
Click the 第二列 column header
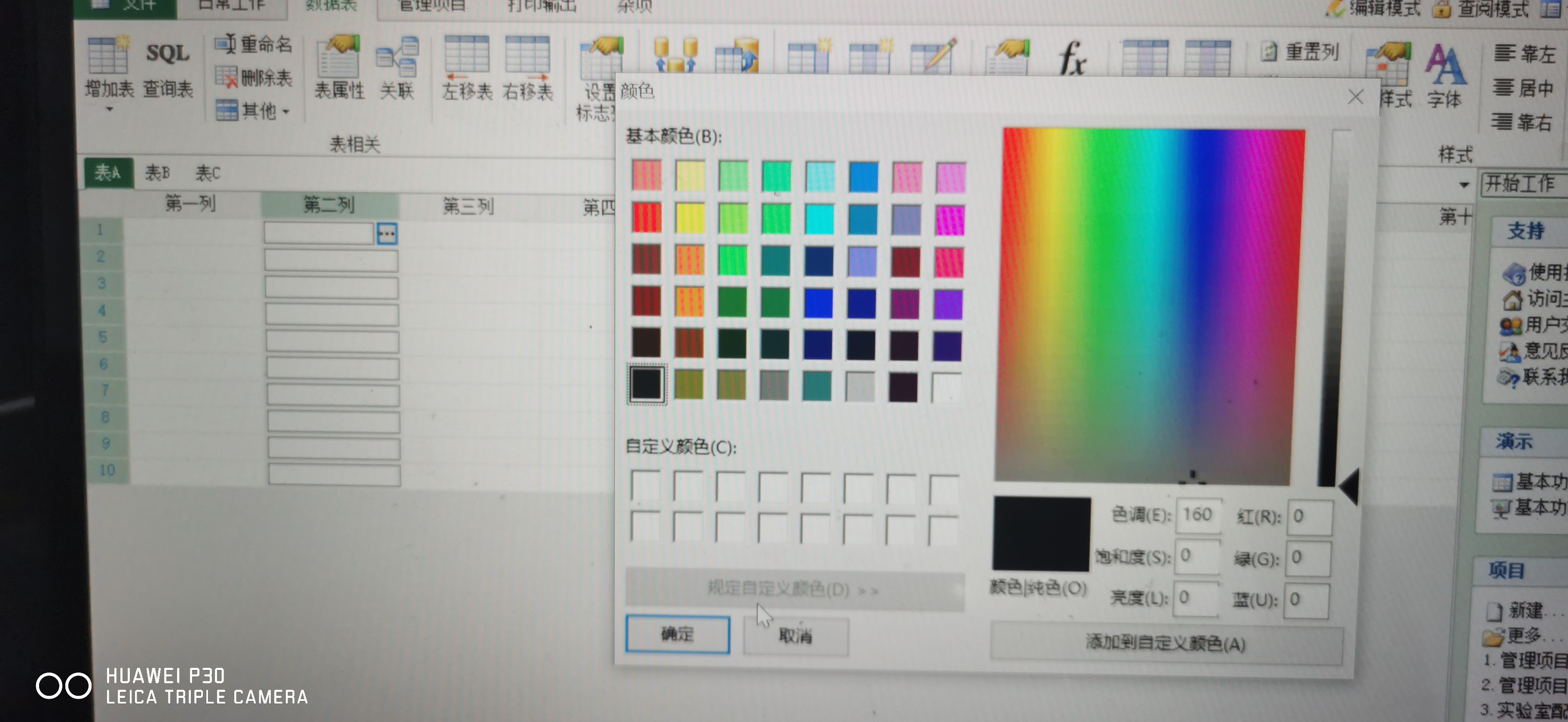pyautogui.click(x=329, y=205)
